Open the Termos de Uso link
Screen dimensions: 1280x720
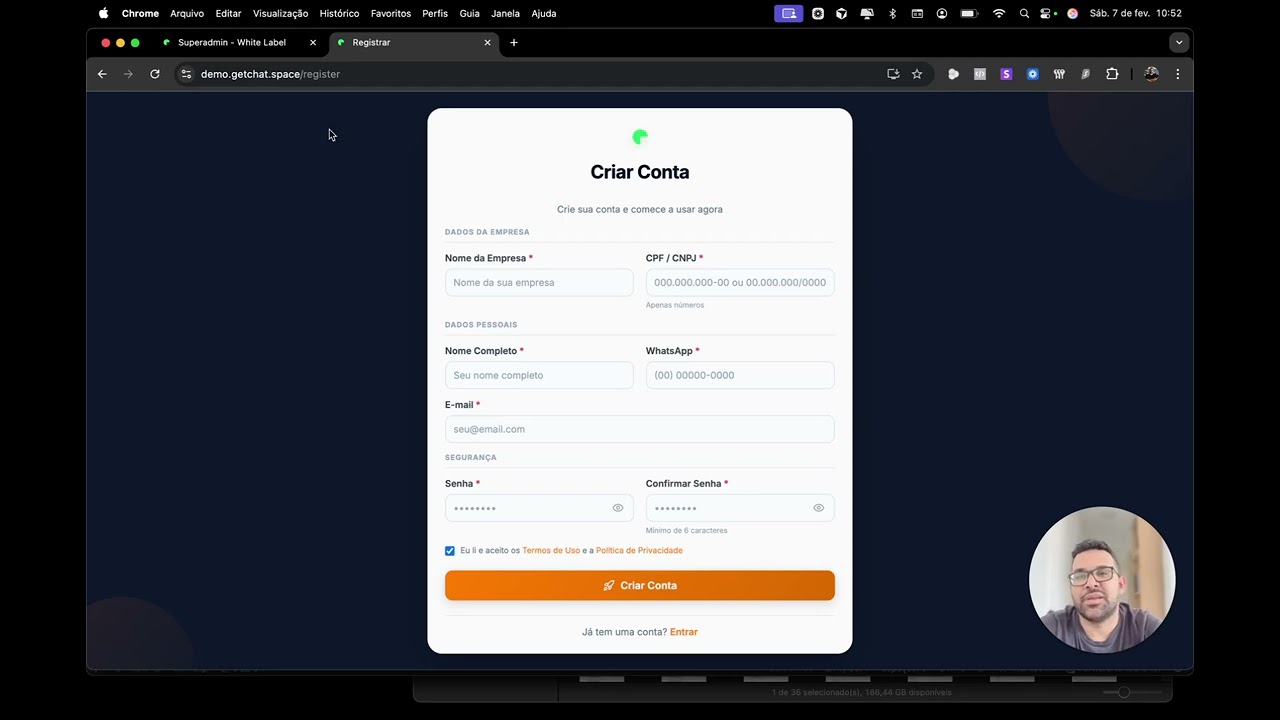point(551,551)
